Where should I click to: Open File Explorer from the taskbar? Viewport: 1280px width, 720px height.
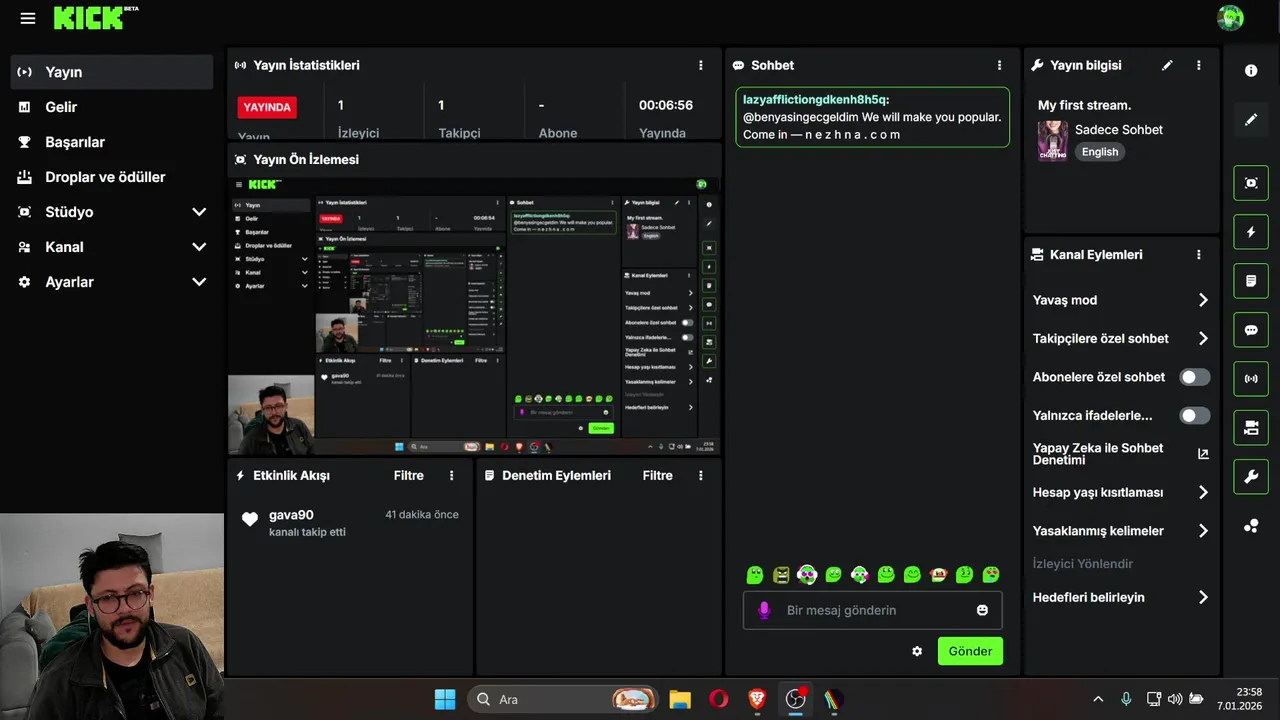pyautogui.click(x=680, y=699)
